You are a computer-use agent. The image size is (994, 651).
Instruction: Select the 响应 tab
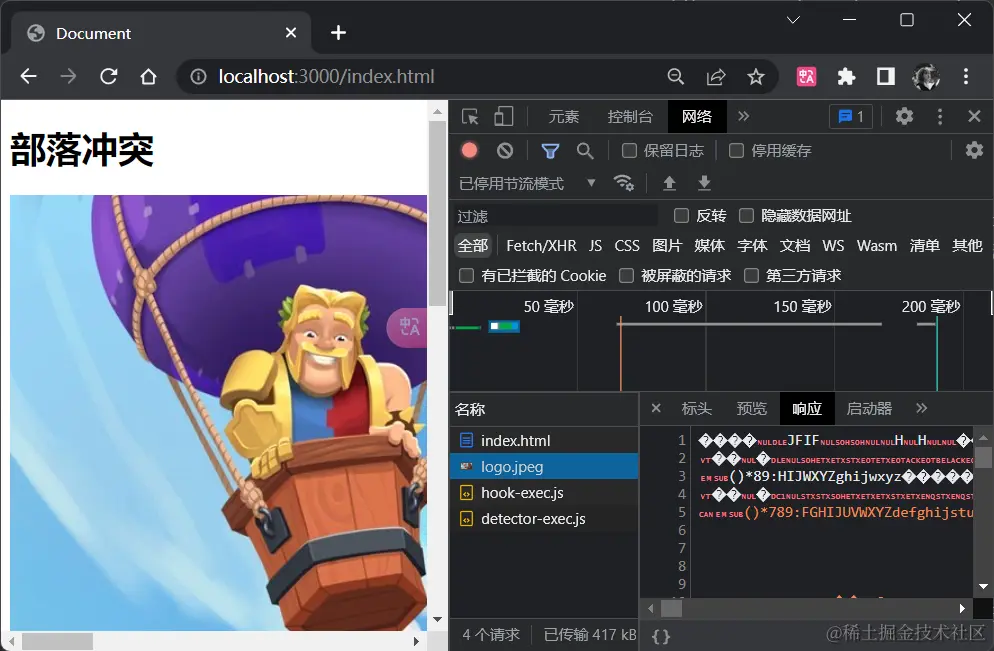[807, 409]
